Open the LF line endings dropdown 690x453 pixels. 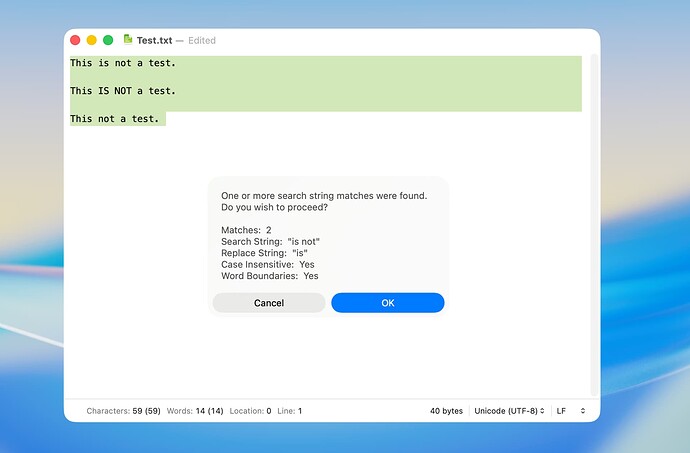(x=571, y=411)
